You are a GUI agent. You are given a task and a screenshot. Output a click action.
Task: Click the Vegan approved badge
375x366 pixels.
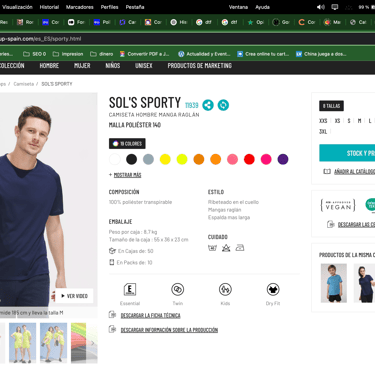pyautogui.click(x=338, y=205)
